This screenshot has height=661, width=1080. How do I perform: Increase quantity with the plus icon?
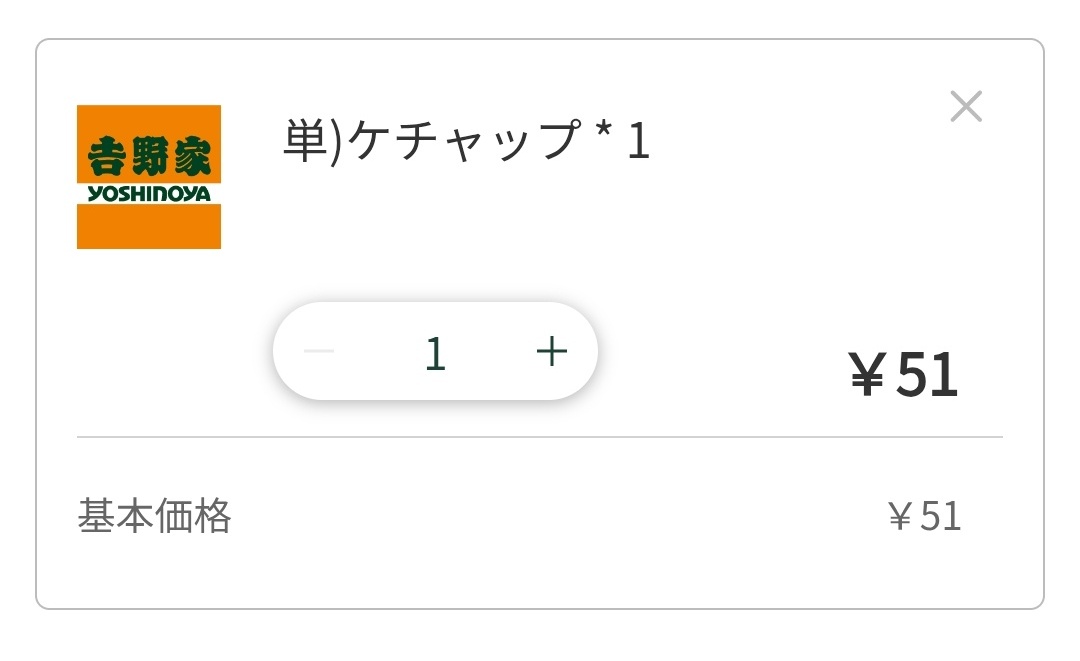click(552, 351)
